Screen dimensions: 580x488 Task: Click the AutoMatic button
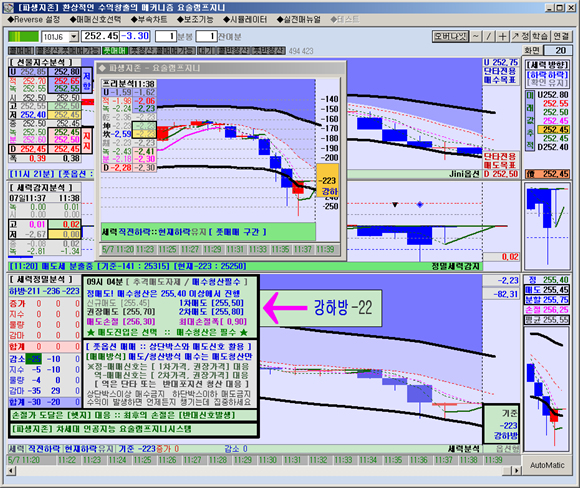(x=547, y=465)
